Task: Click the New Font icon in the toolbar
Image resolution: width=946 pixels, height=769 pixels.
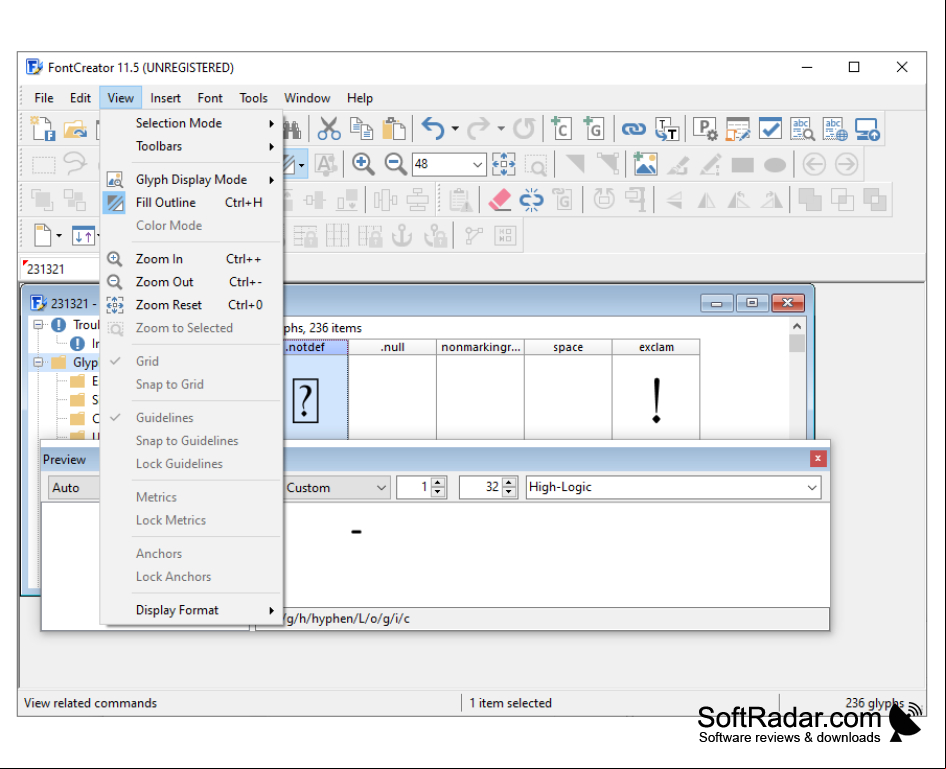Action: (43, 128)
